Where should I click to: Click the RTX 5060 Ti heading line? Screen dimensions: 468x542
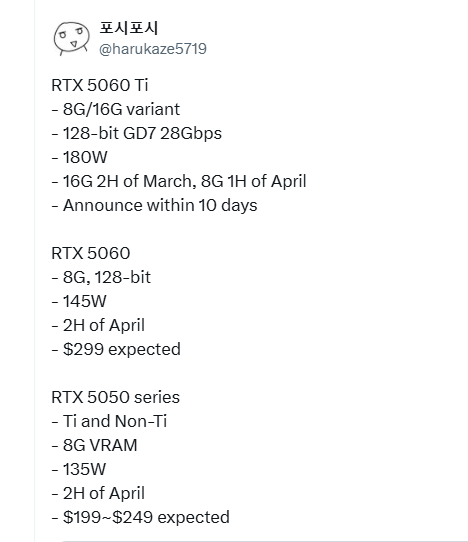tap(100, 85)
